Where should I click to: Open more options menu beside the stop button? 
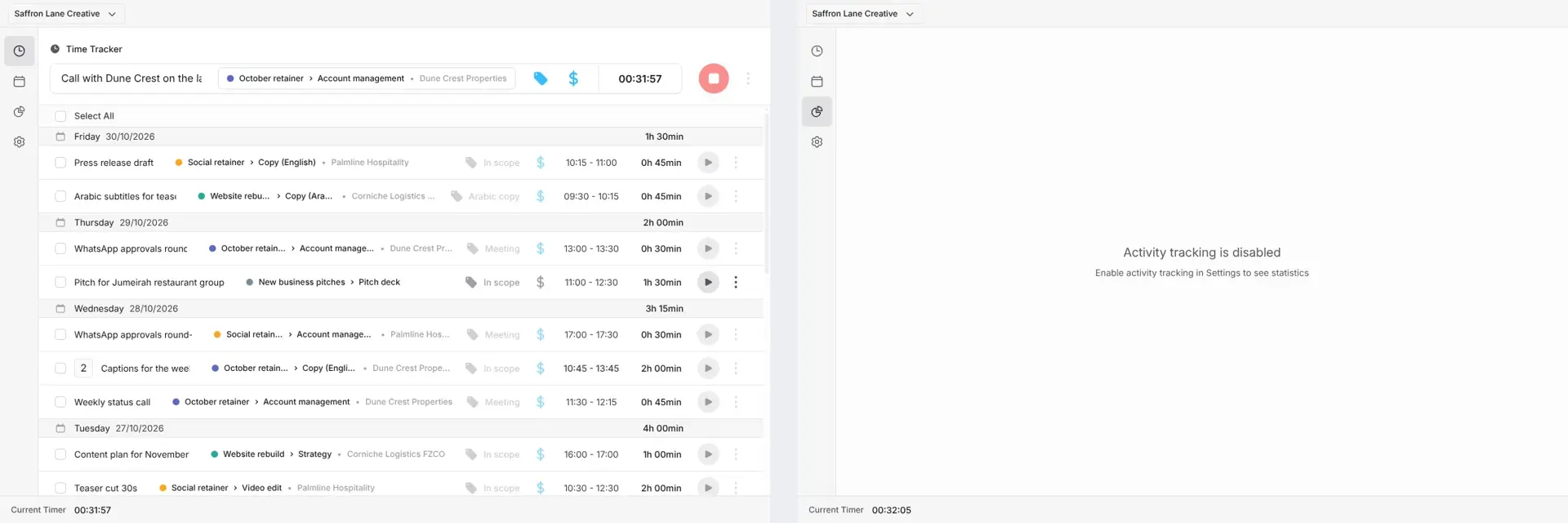[x=748, y=78]
